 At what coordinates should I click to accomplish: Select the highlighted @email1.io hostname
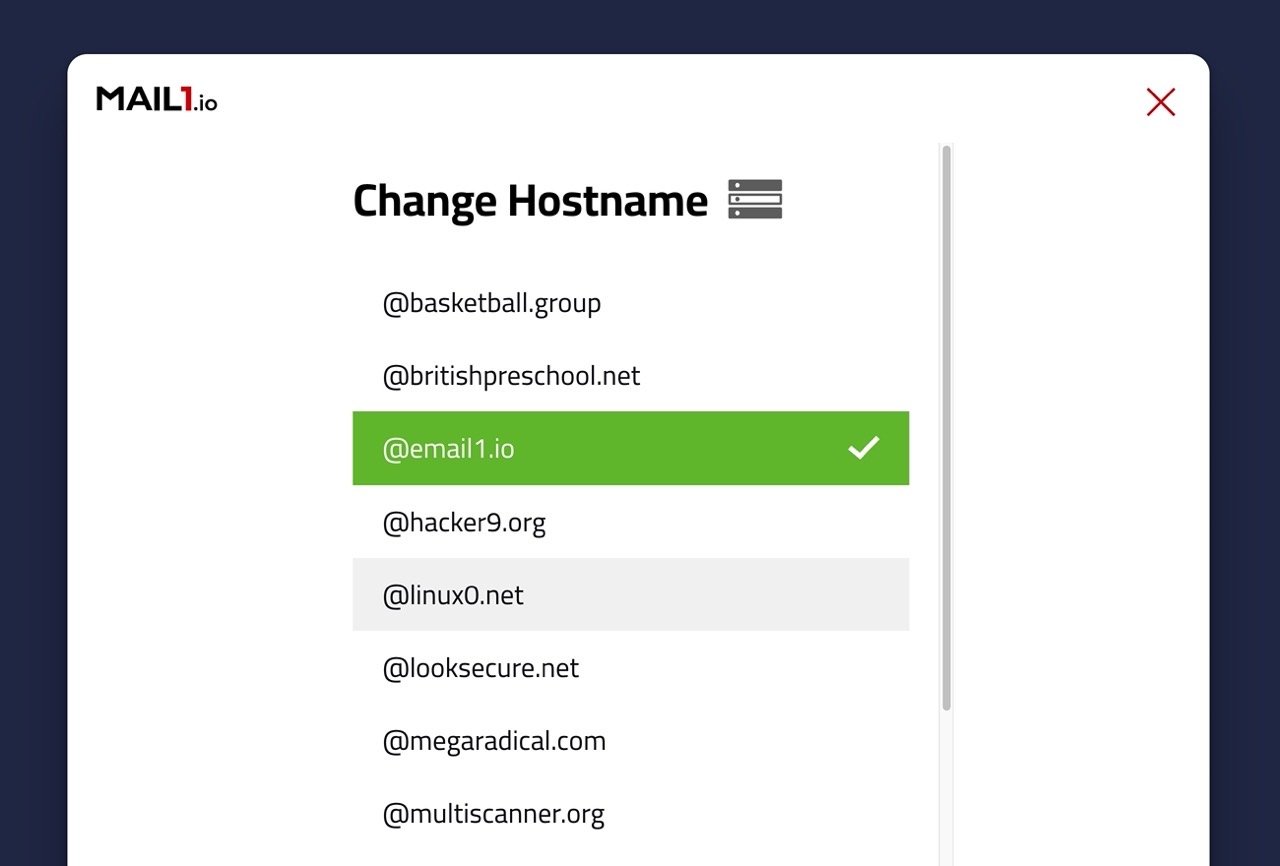[631, 448]
